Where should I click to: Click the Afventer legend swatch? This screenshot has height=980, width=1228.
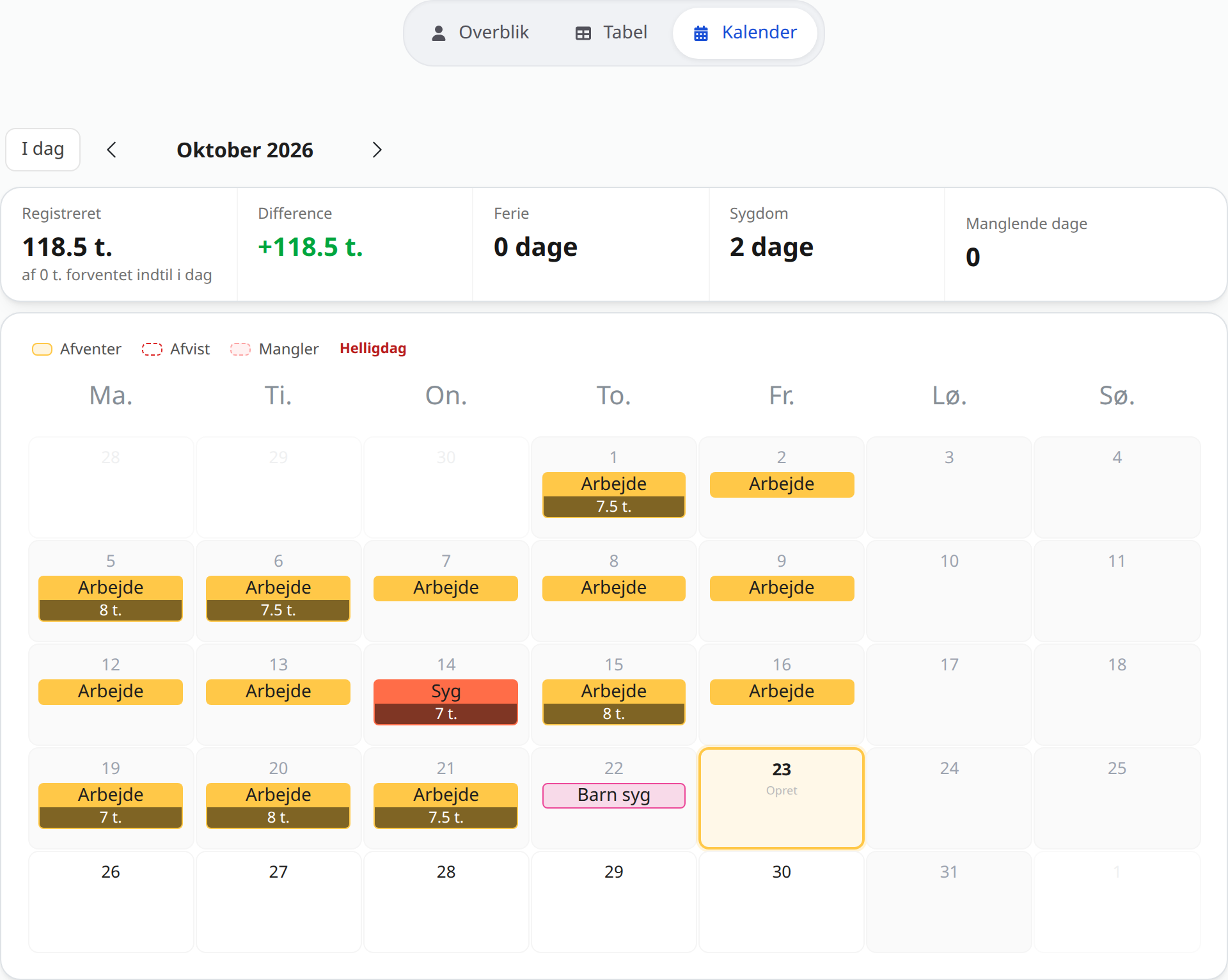coord(42,349)
